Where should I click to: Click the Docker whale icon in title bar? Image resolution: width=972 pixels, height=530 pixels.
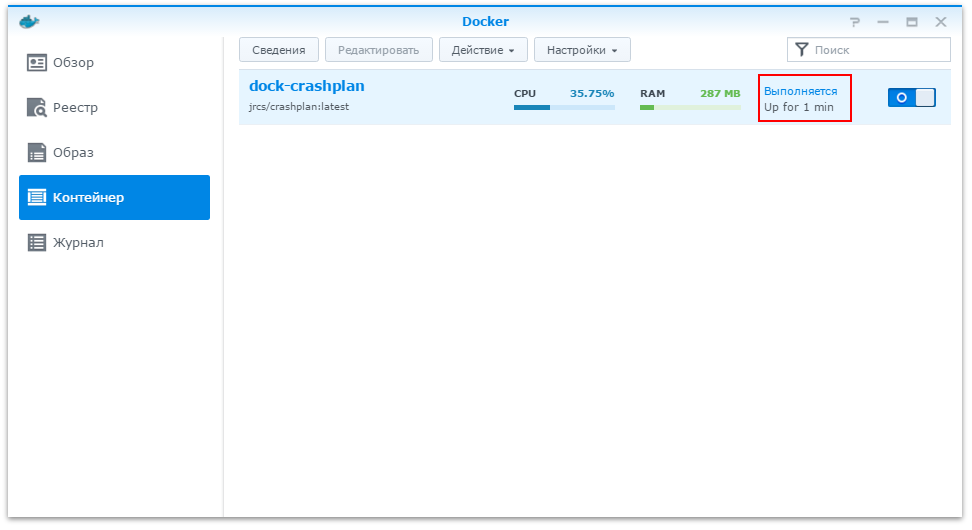tap(29, 22)
